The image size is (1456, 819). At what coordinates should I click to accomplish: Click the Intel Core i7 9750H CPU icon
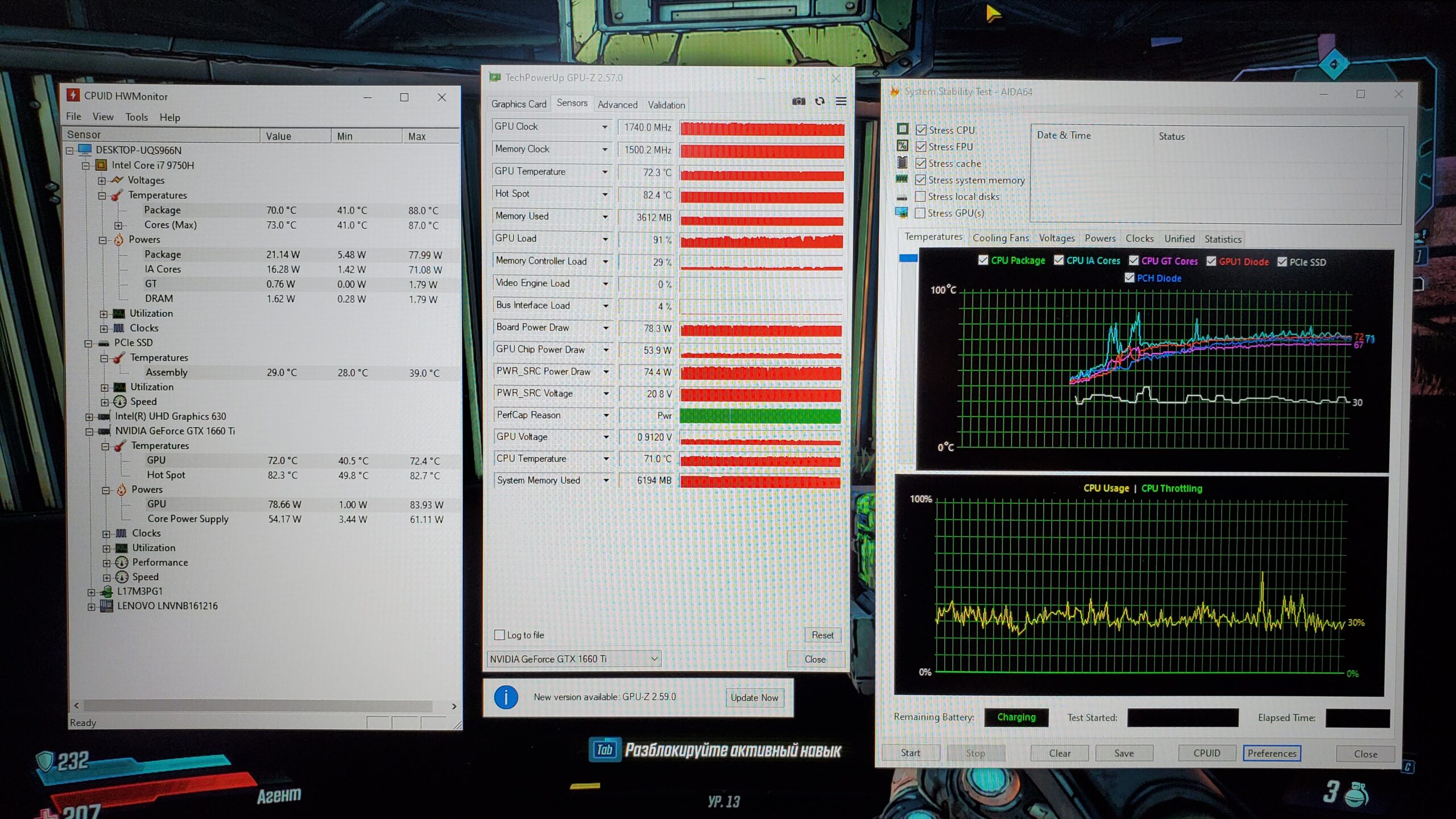click(101, 165)
